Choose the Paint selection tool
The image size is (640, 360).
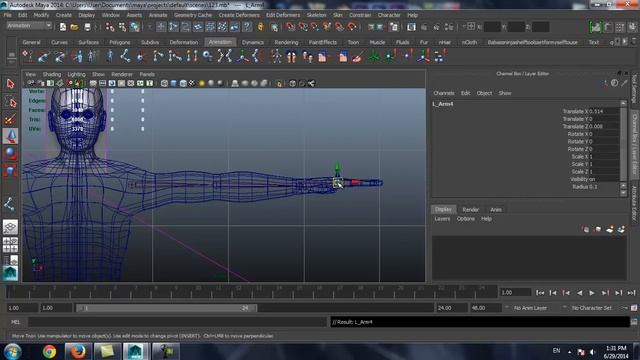click(x=10, y=119)
